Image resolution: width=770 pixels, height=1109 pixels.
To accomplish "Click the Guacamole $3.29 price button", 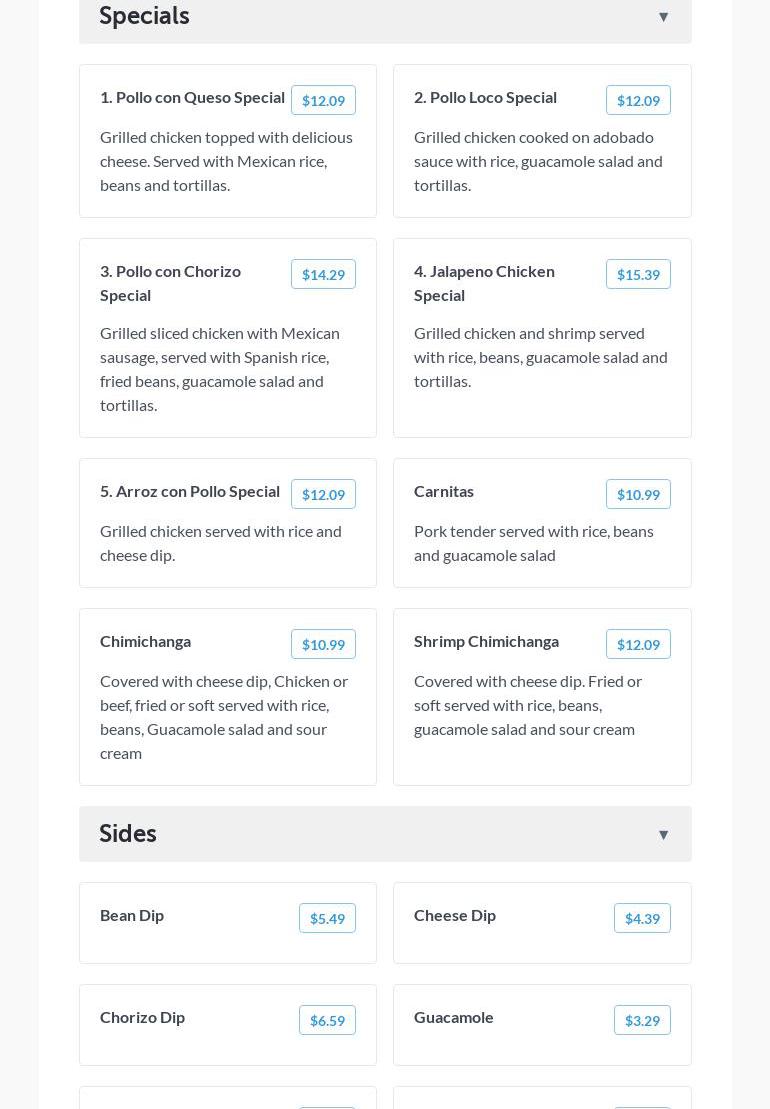I will pos(642,1020).
